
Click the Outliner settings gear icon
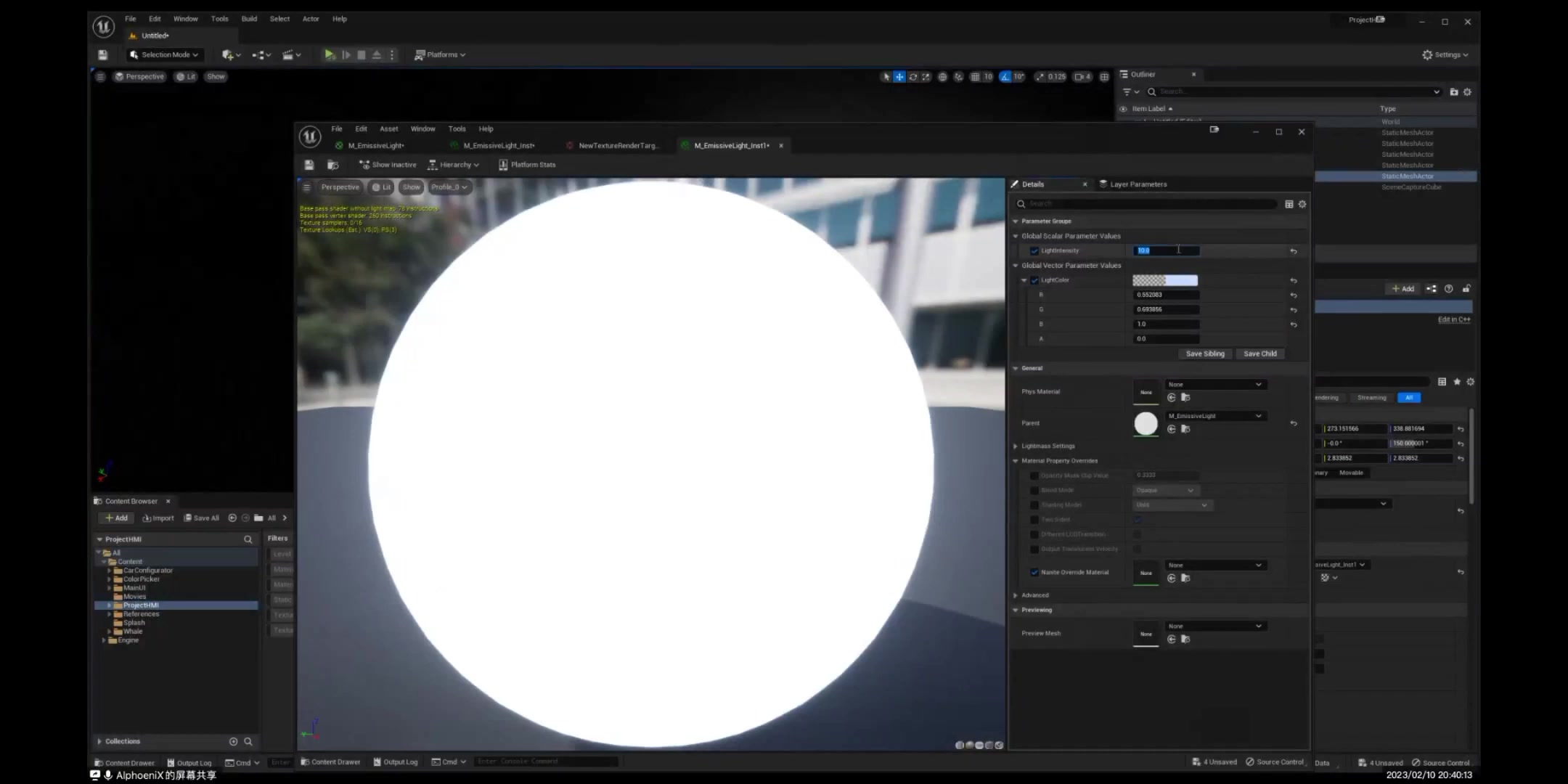tap(1467, 92)
